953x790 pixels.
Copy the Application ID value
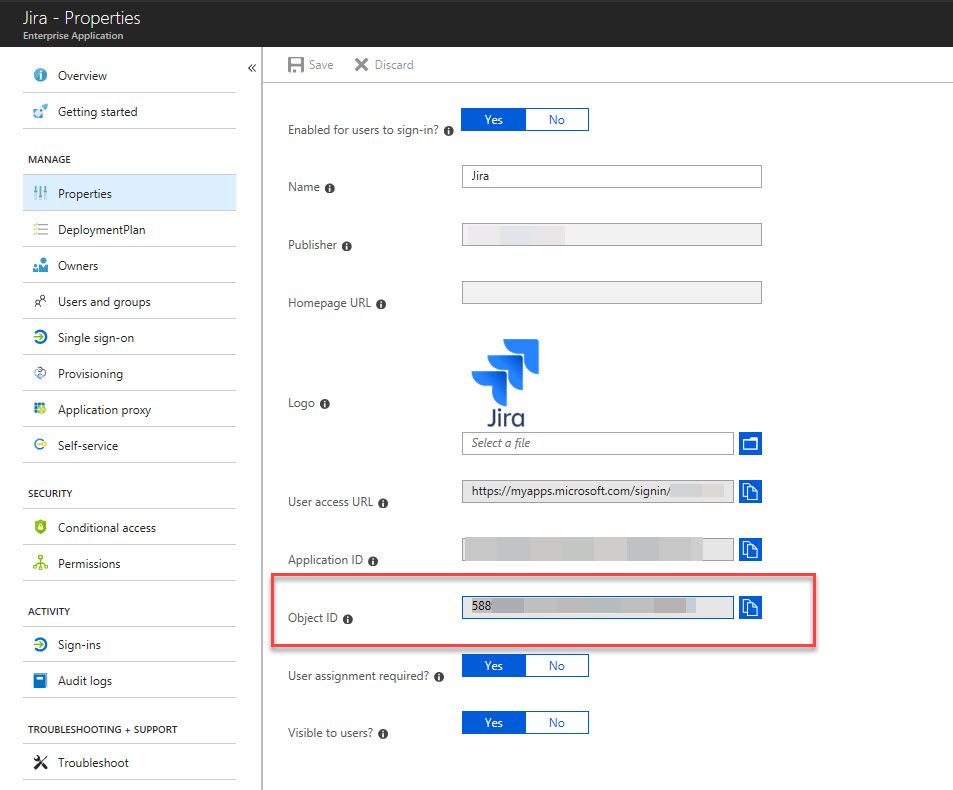click(x=750, y=549)
